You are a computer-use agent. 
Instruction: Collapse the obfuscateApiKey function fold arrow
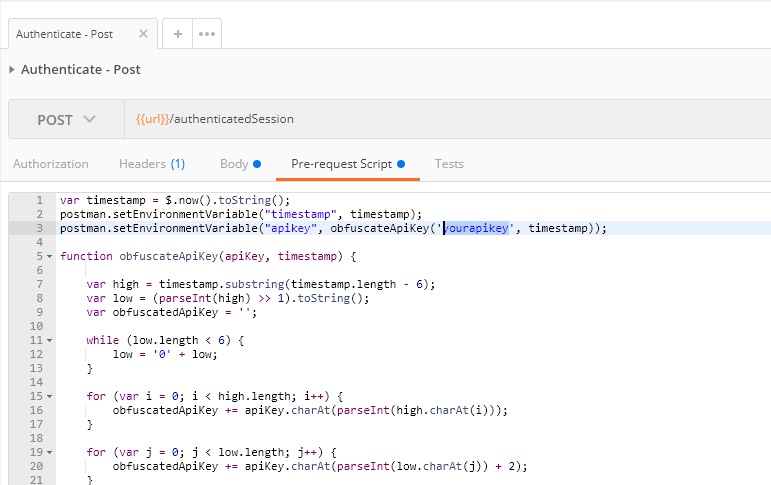pyautogui.click(x=48, y=256)
